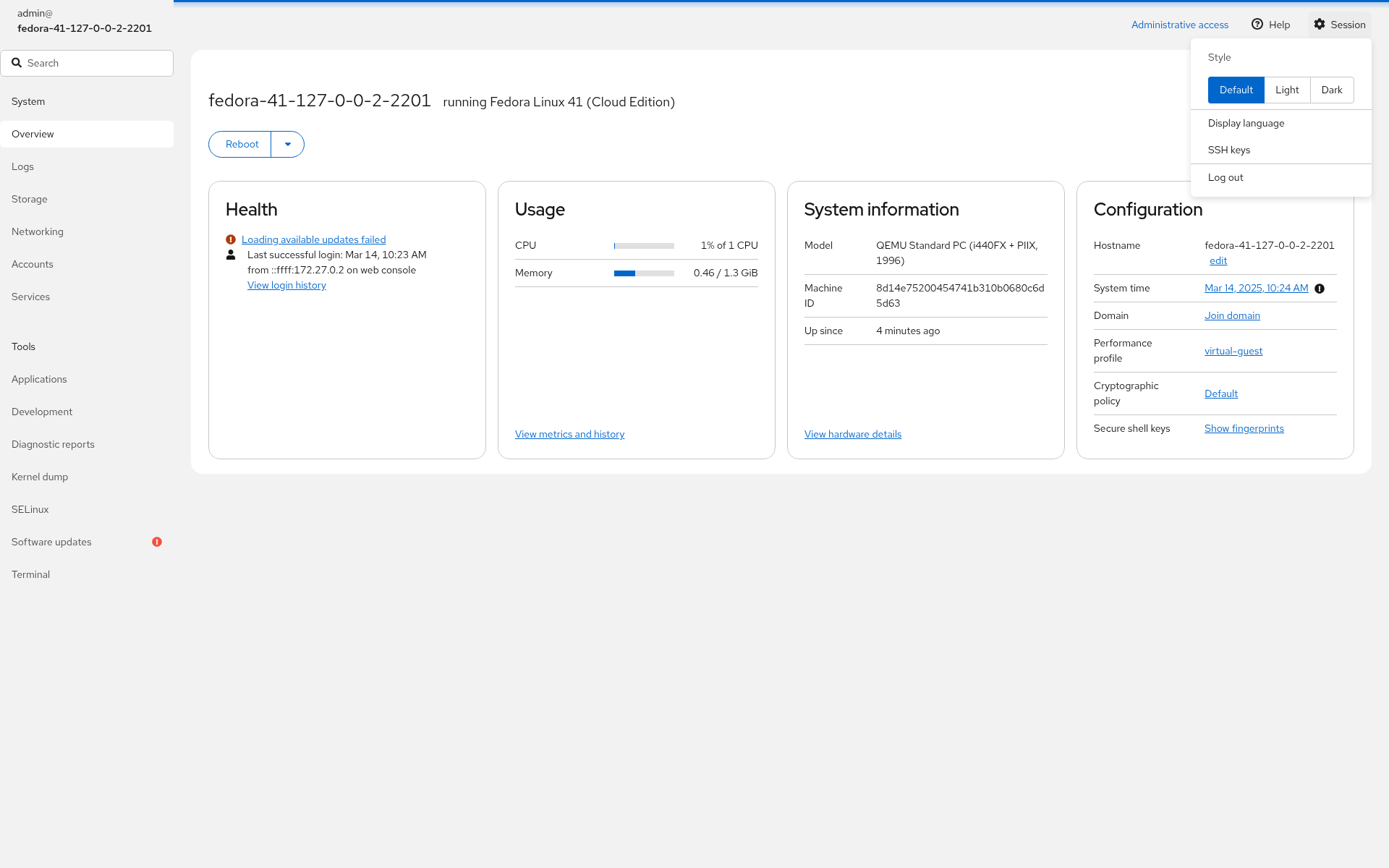1389x868 pixels.
Task: Open Applications in sidebar
Action: point(87,379)
